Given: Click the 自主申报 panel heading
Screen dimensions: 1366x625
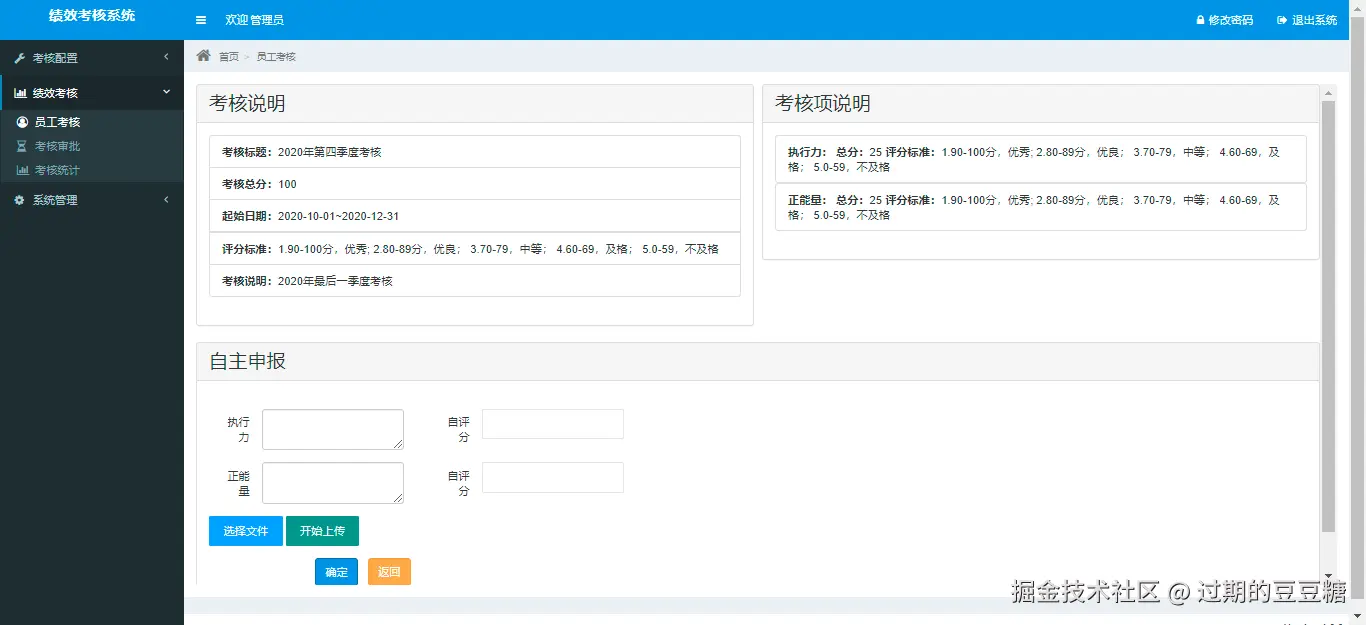Looking at the screenshot, I should tap(758, 362).
